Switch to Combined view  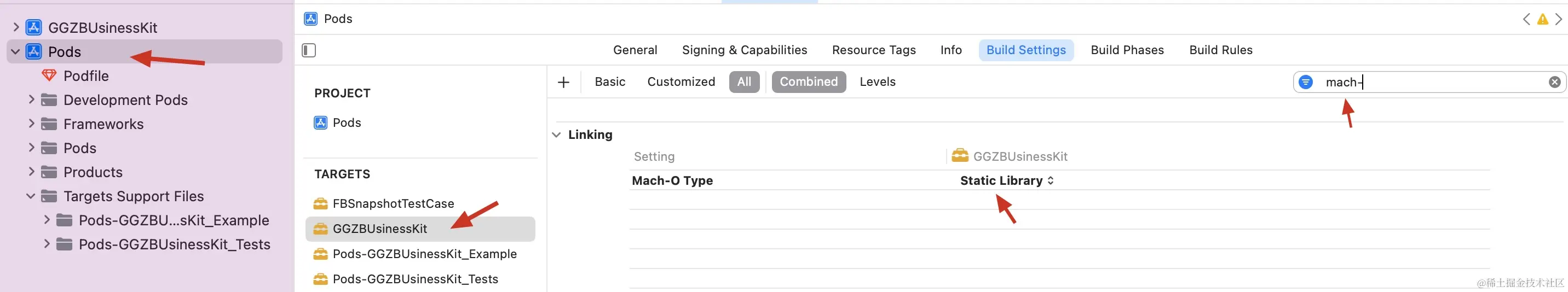point(808,82)
